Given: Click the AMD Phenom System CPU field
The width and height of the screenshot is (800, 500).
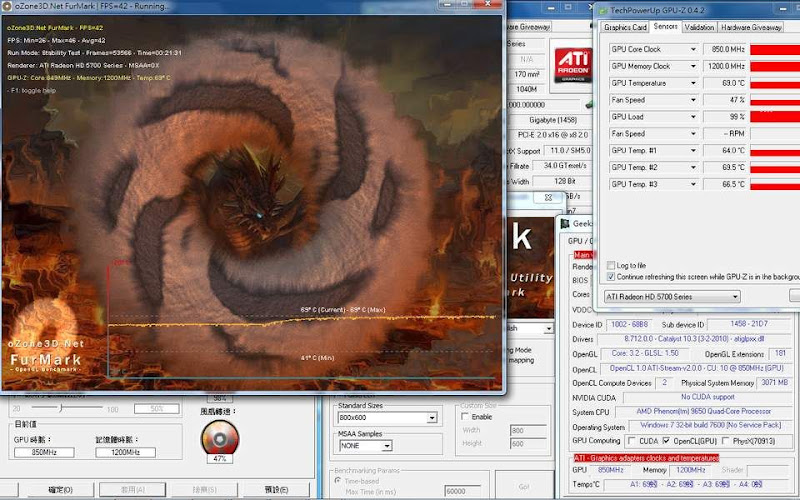Looking at the screenshot, I should tap(704, 411).
